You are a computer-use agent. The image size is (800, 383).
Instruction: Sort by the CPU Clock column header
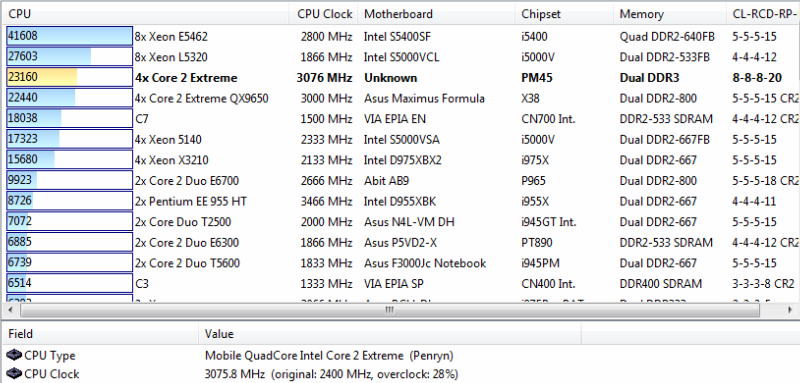point(323,14)
